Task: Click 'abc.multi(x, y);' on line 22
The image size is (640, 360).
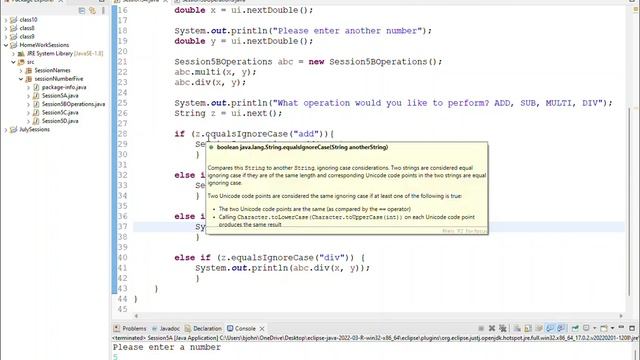Action: pos(216,72)
